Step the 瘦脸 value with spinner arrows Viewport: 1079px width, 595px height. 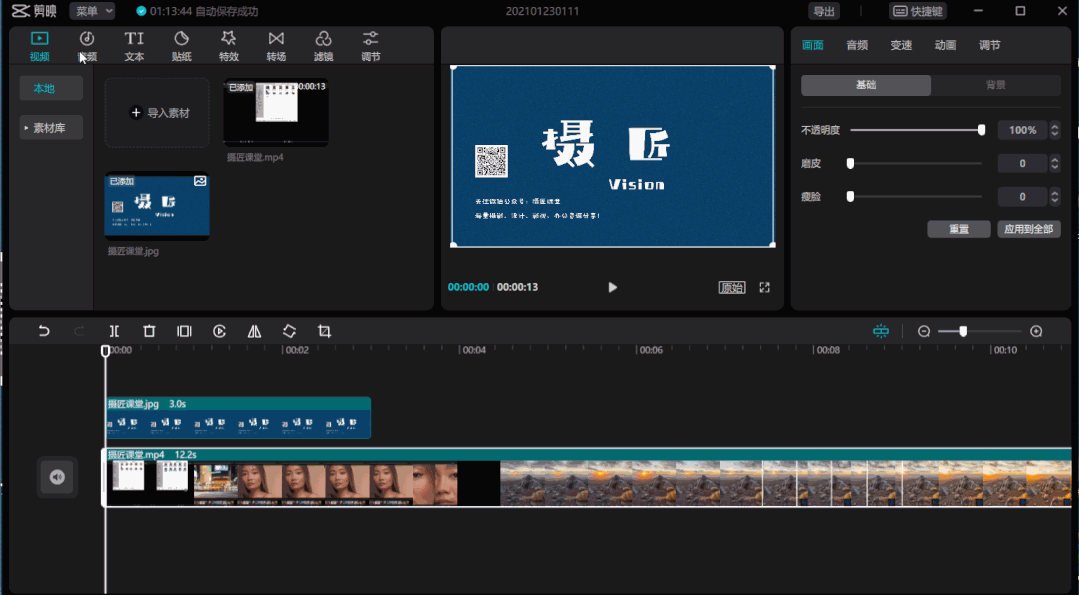point(1055,196)
